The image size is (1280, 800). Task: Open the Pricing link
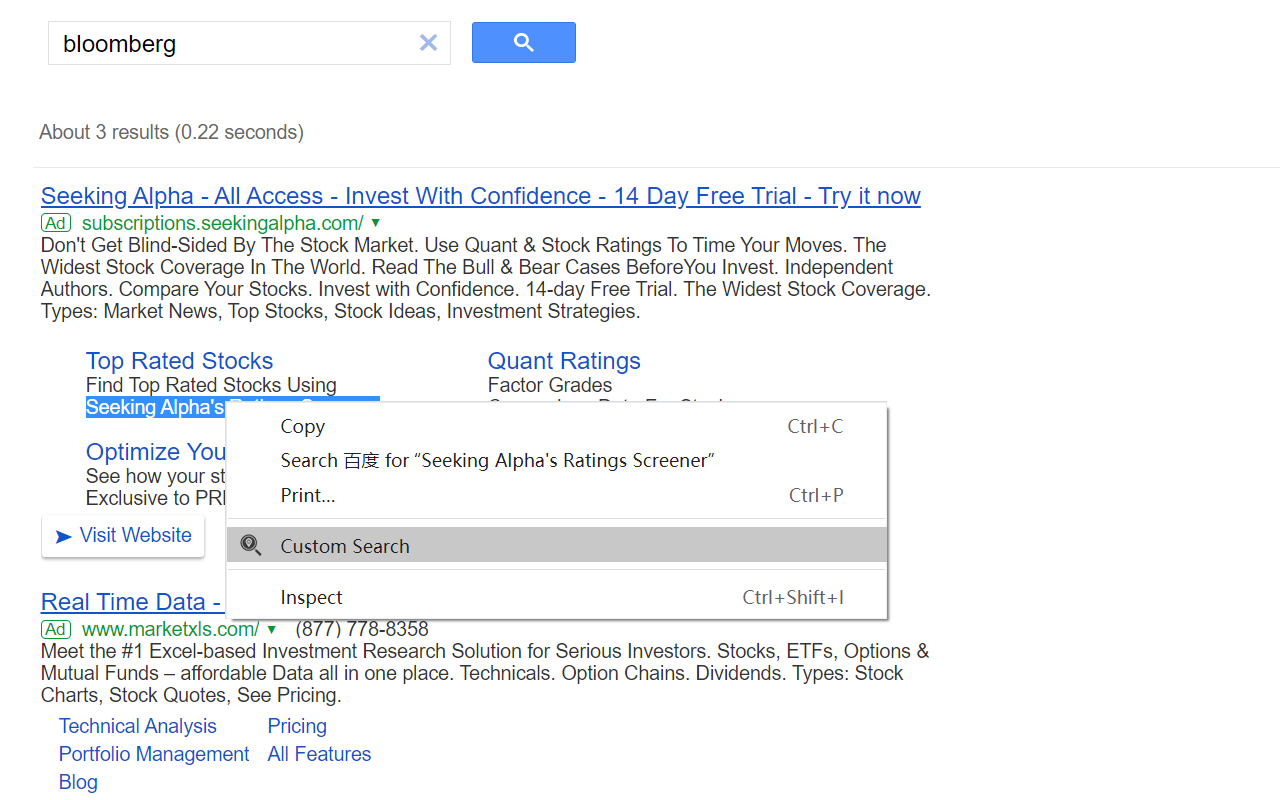pyautogui.click(x=297, y=726)
